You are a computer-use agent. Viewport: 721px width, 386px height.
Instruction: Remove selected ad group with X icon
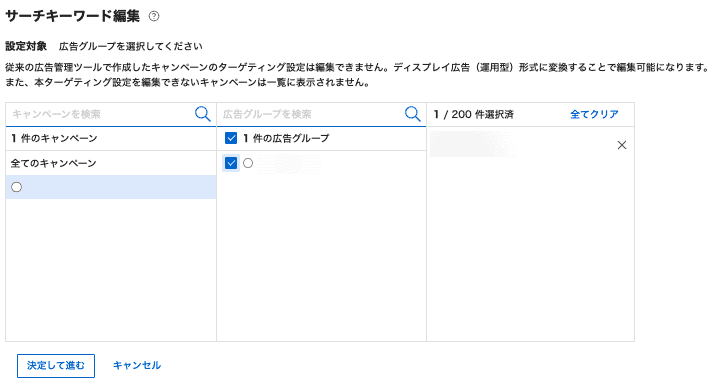pyautogui.click(x=622, y=145)
